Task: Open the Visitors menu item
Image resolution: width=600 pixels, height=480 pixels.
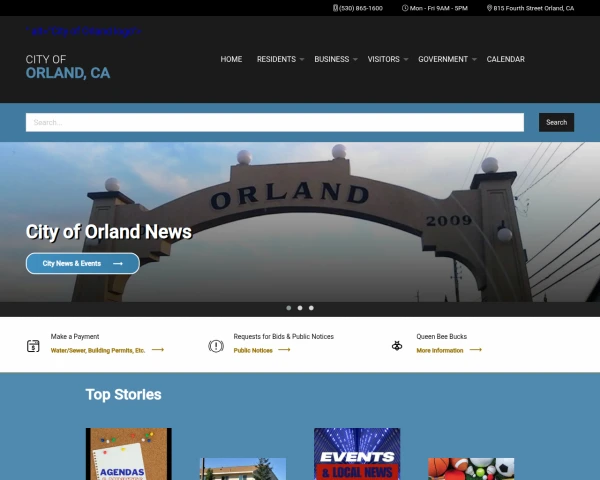Action: coord(383,59)
